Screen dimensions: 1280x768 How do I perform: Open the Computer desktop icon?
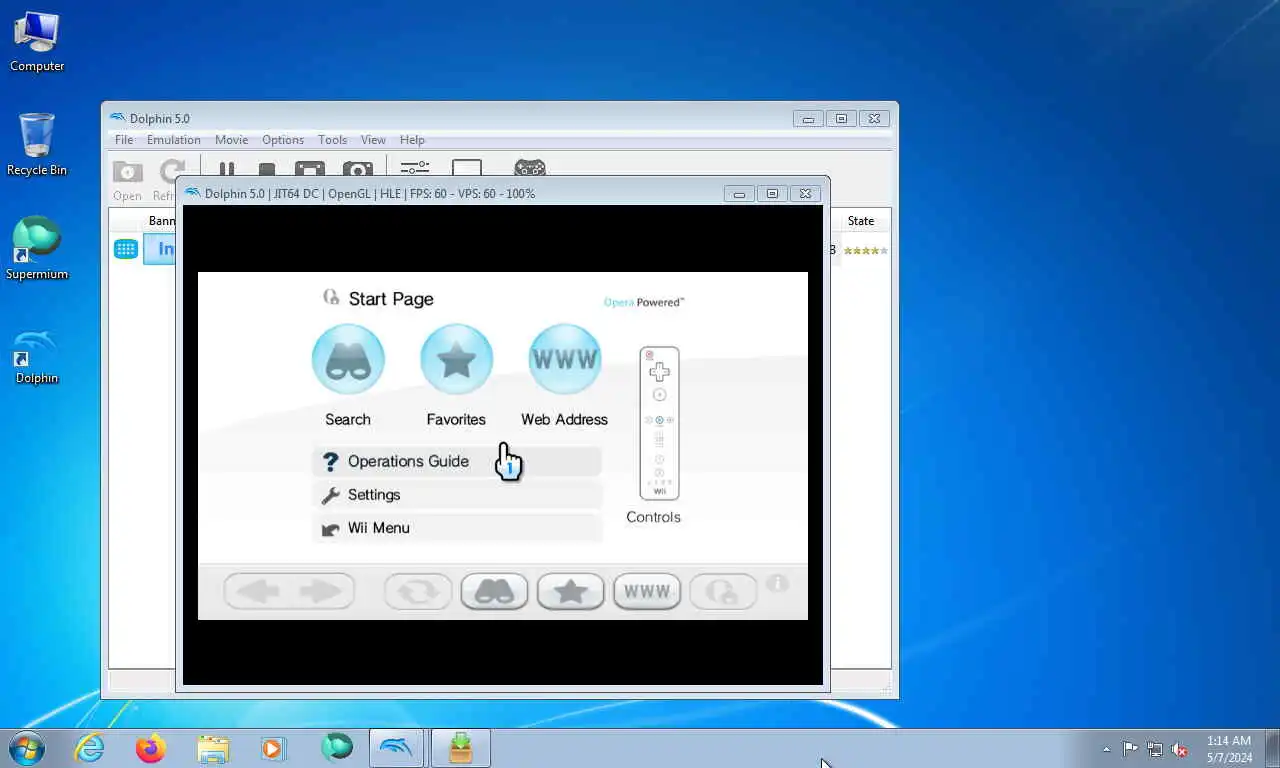click(37, 42)
